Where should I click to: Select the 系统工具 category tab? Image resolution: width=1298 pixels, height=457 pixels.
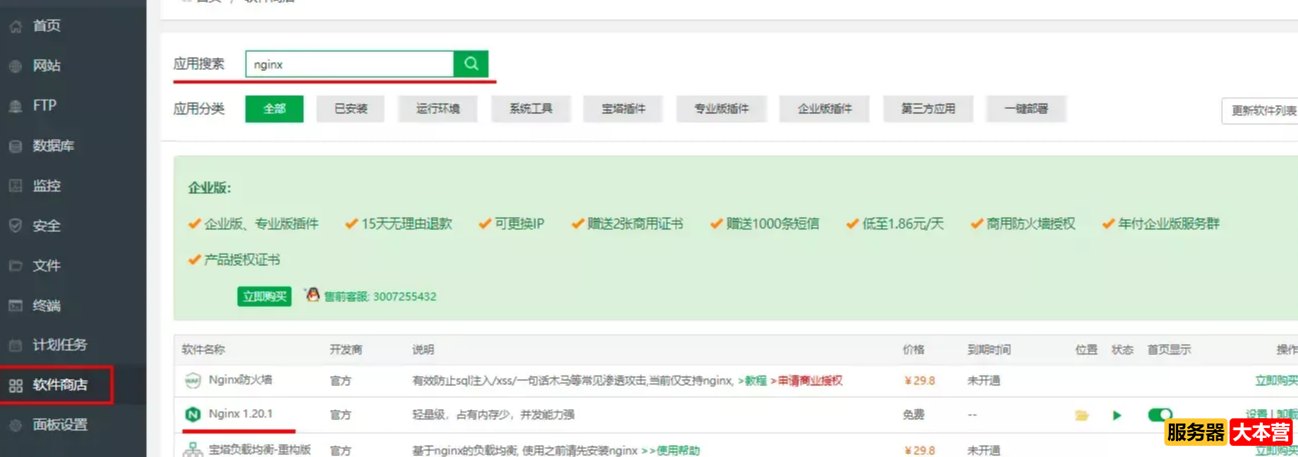coord(530,109)
